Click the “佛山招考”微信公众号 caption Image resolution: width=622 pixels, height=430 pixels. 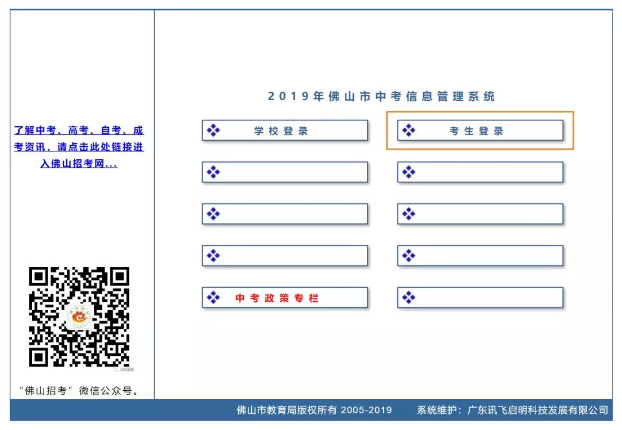point(80,390)
